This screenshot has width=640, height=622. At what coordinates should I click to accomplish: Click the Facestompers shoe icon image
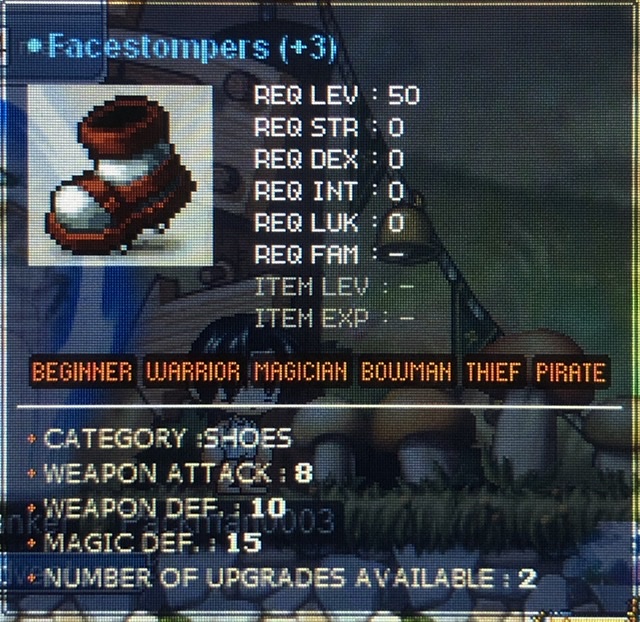tap(120, 175)
